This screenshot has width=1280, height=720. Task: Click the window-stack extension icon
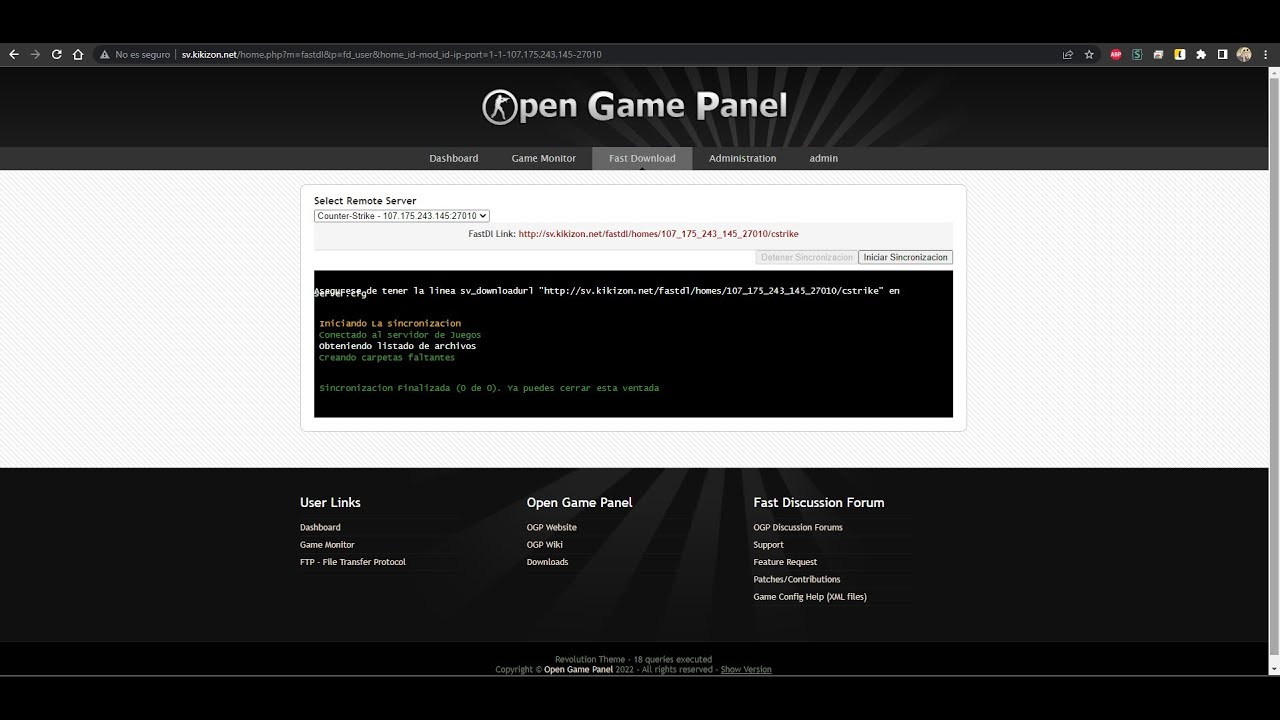(1158, 54)
